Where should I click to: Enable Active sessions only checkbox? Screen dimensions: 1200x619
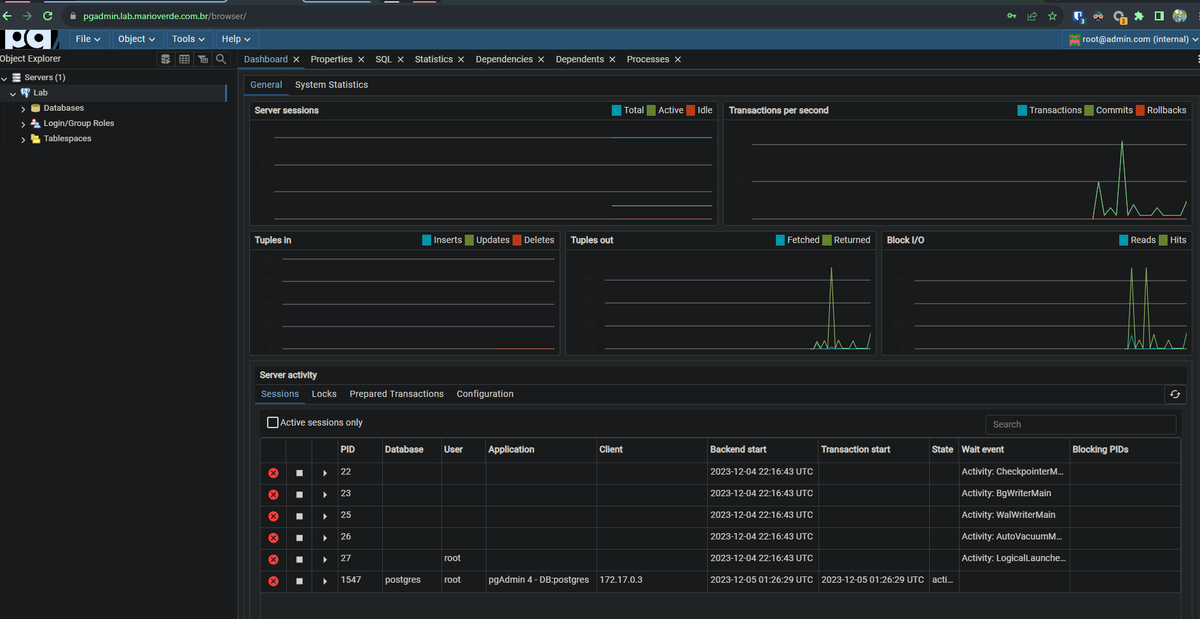tap(273, 423)
